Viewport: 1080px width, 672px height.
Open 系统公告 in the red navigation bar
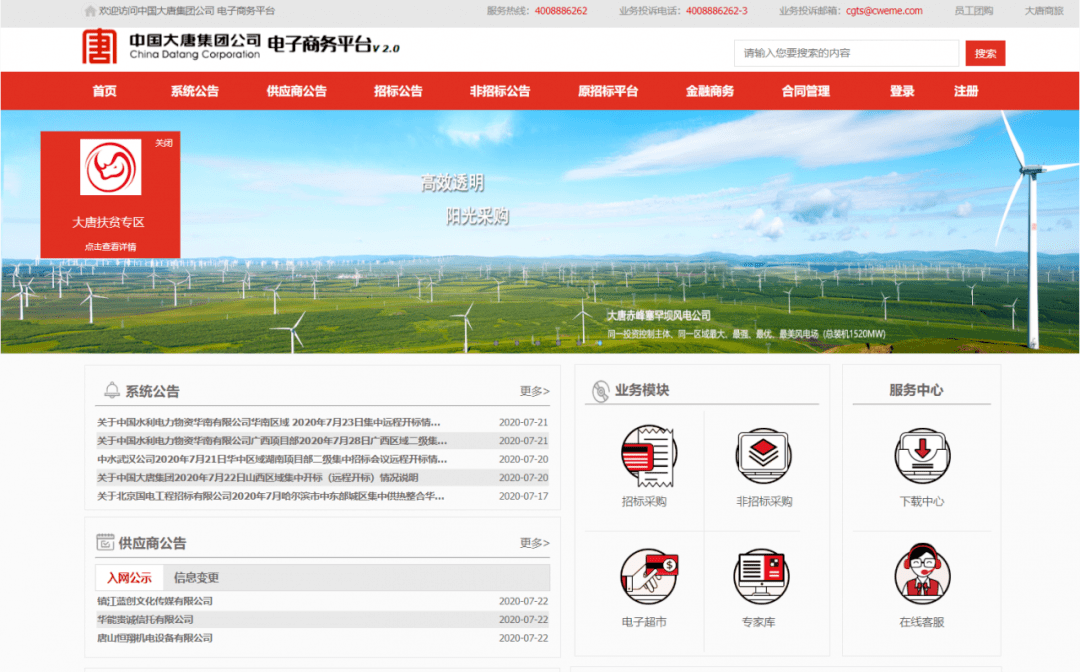pyautogui.click(x=195, y=91)
